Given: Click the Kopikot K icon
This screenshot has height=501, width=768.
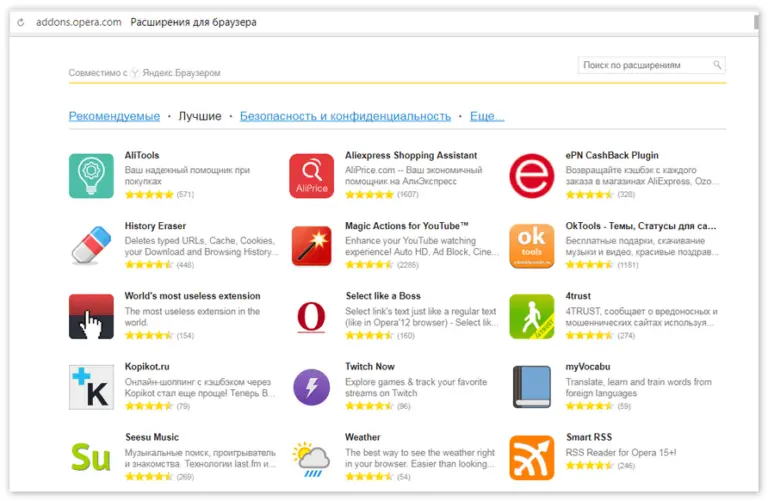Looking at the screenshot, I should pos(91,387).
